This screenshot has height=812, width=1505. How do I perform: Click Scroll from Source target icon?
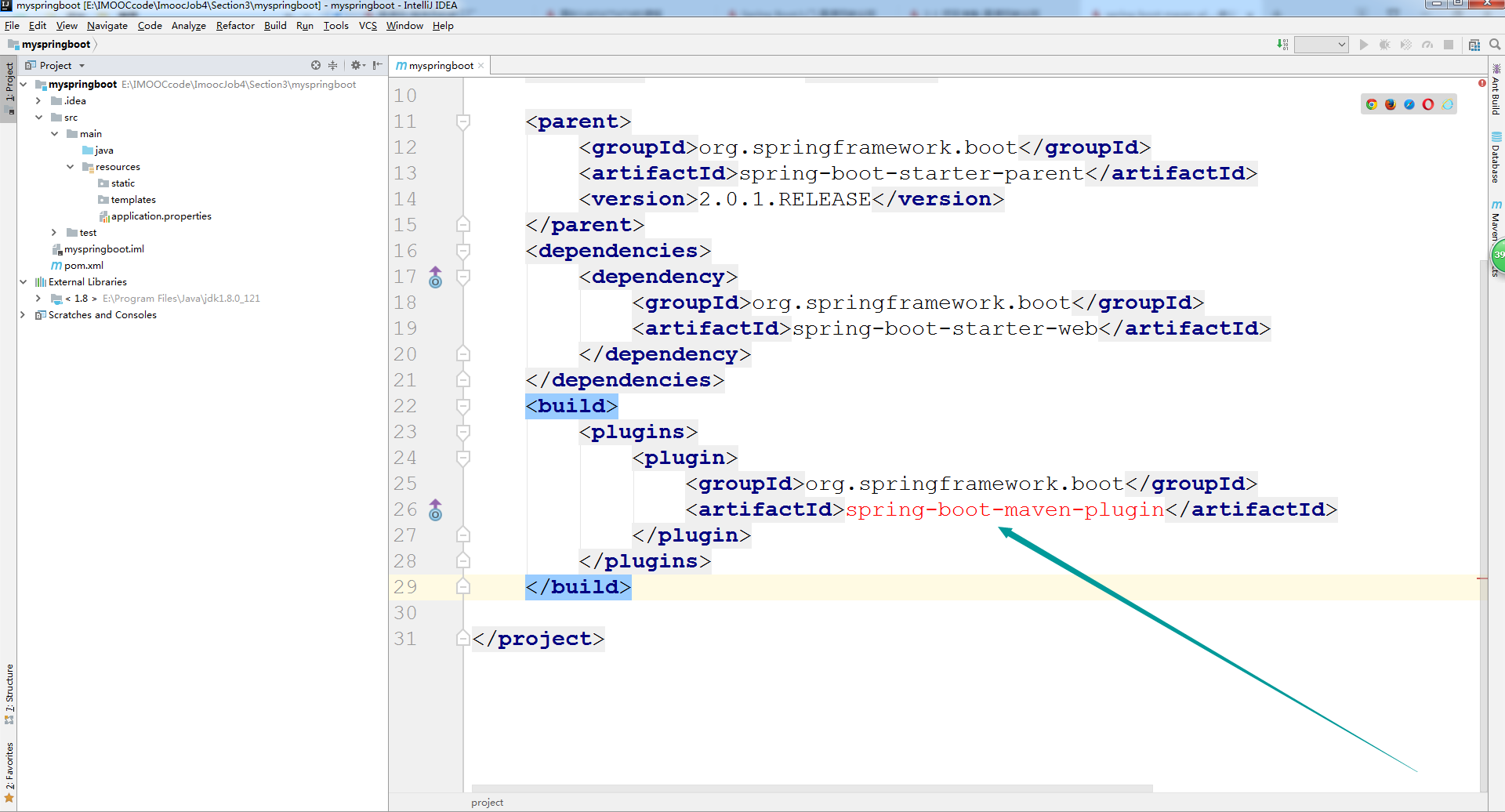pos(316,65)
